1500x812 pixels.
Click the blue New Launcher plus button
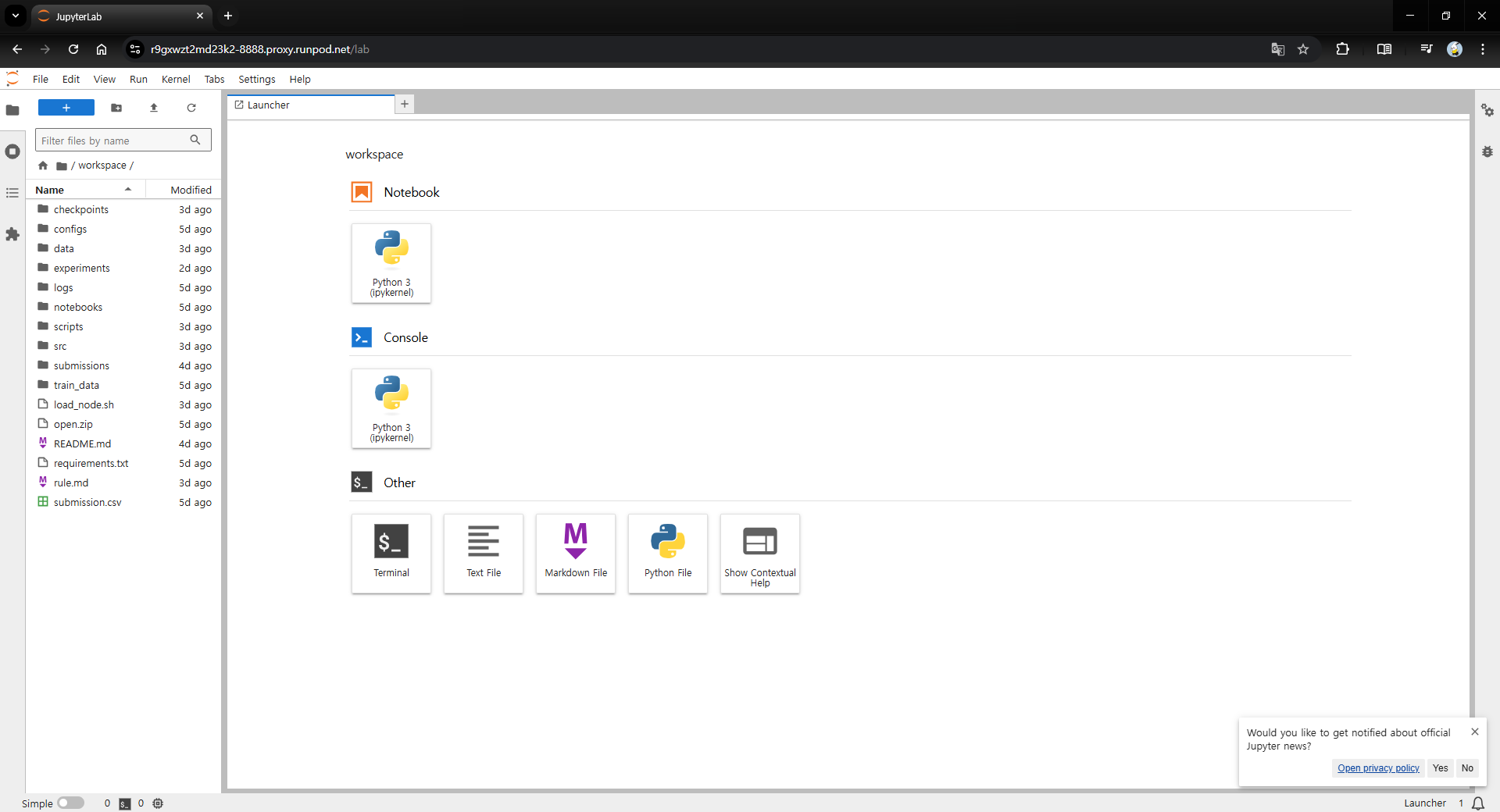coord(66,108)
